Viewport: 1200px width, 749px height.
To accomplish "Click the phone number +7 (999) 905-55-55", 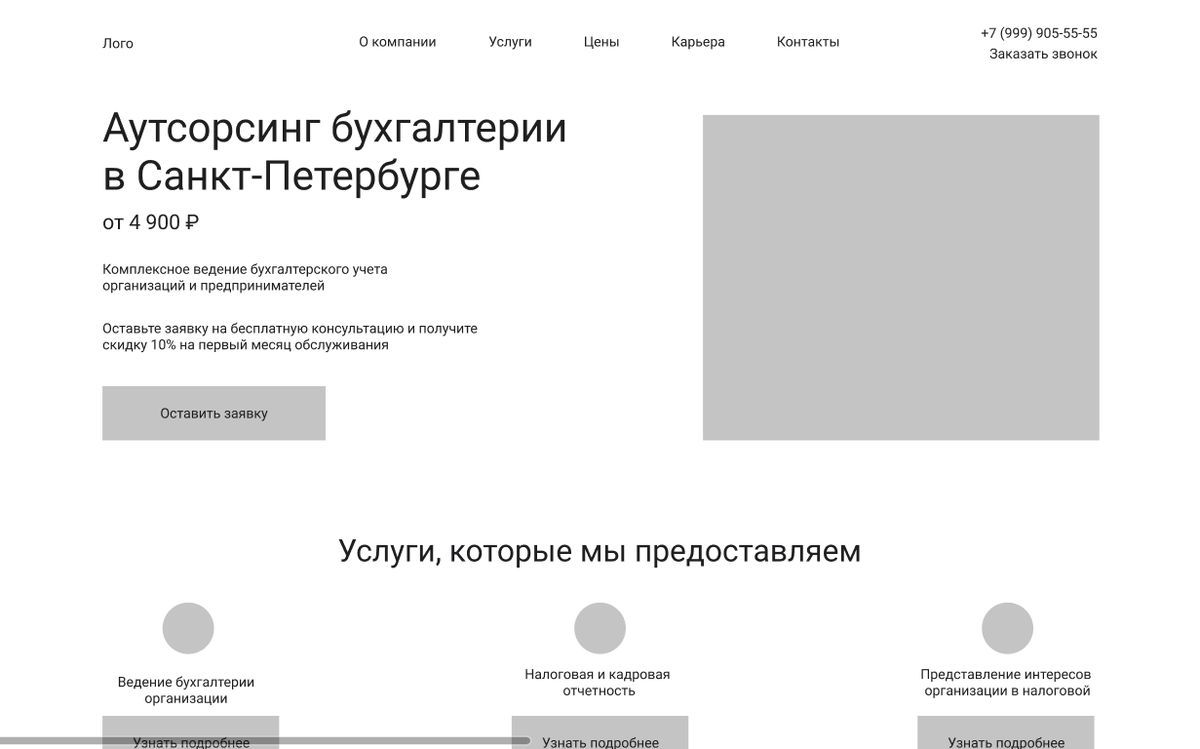I will [x=1039, y=33].
